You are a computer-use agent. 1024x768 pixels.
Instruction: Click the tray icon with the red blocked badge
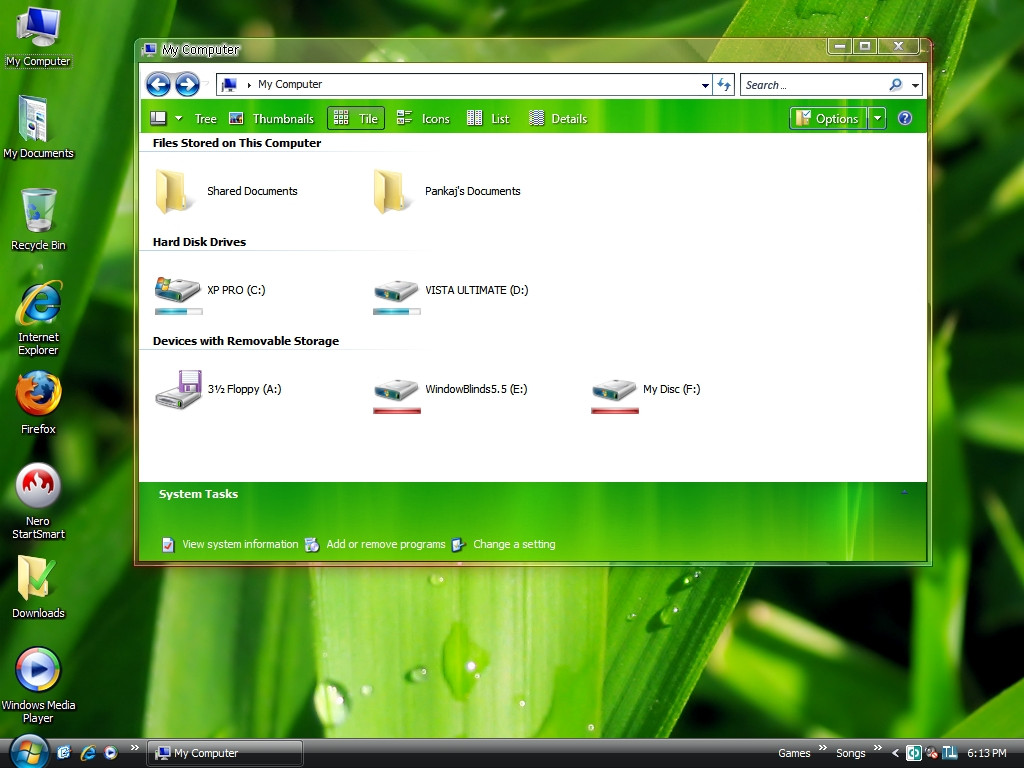click(931, 753)
